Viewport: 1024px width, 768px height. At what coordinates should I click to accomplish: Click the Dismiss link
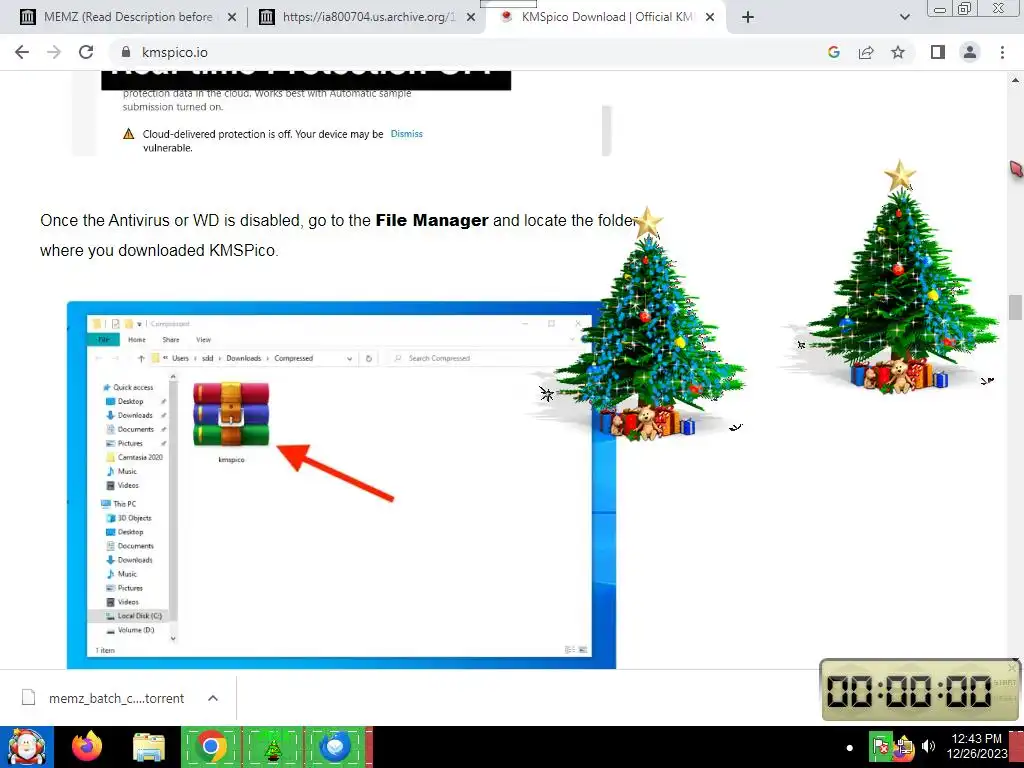[406, 134]
